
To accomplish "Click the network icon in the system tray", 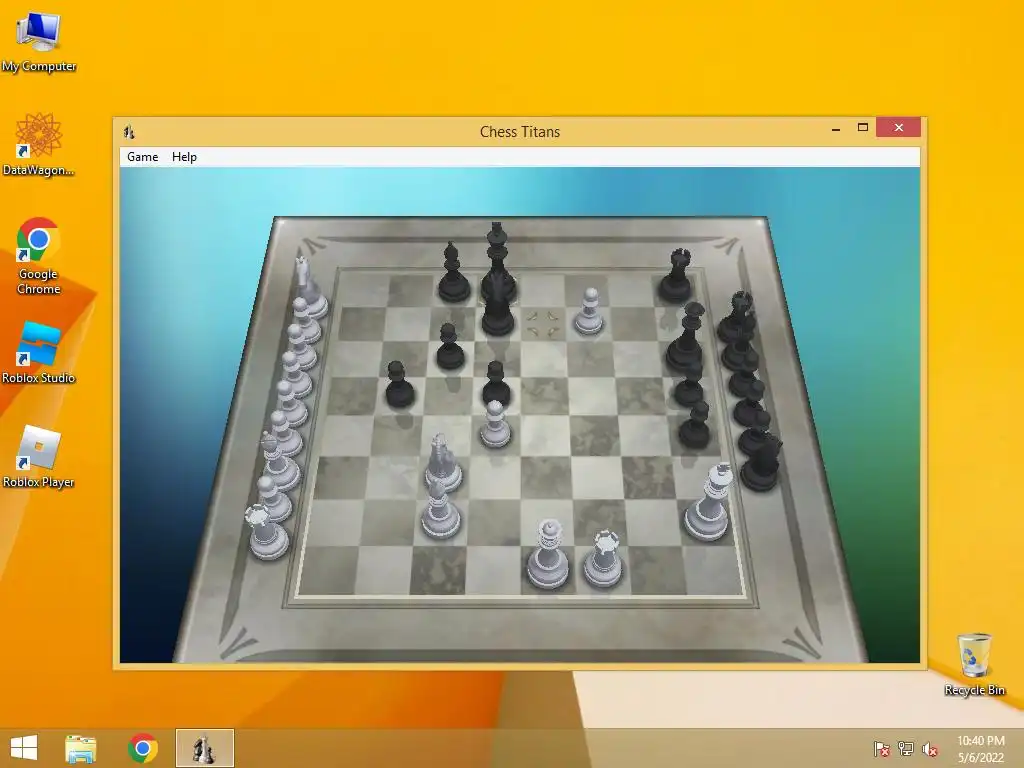I will coord(906,748).
